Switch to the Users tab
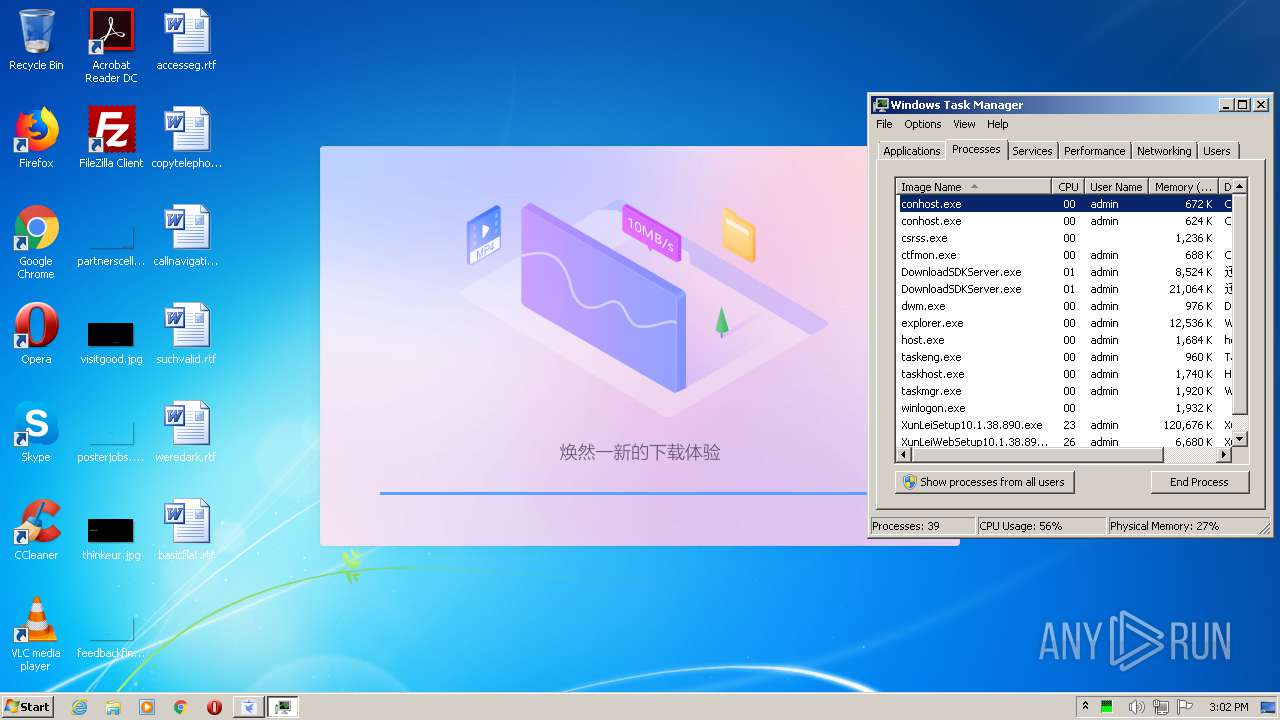 pos(1217,151)
